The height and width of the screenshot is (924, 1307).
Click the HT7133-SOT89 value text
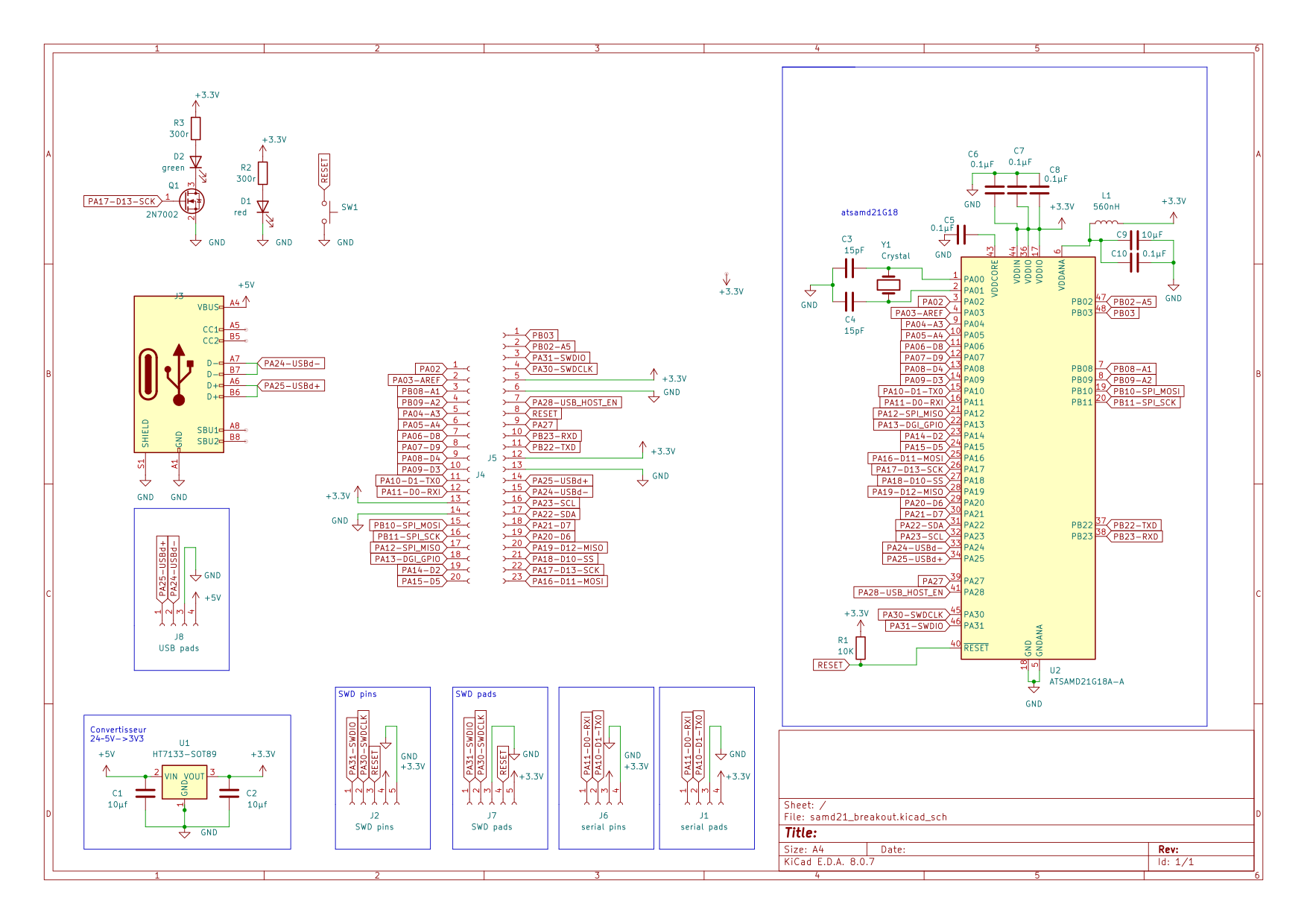point(184,754)
